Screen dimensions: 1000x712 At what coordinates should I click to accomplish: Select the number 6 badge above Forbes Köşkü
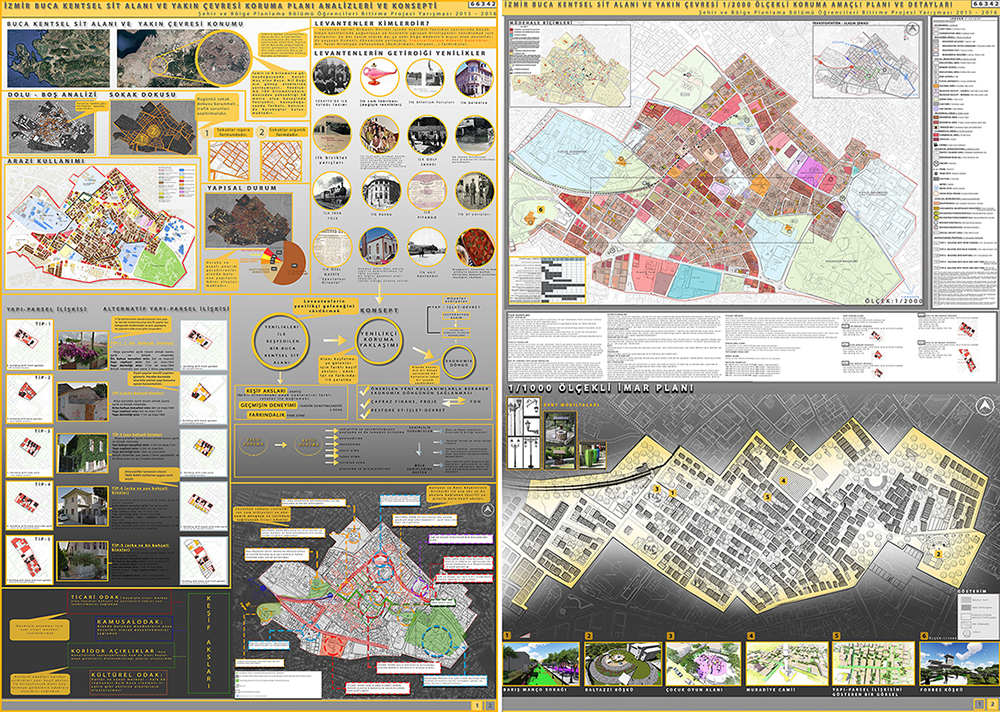click(x=924, y=635)
